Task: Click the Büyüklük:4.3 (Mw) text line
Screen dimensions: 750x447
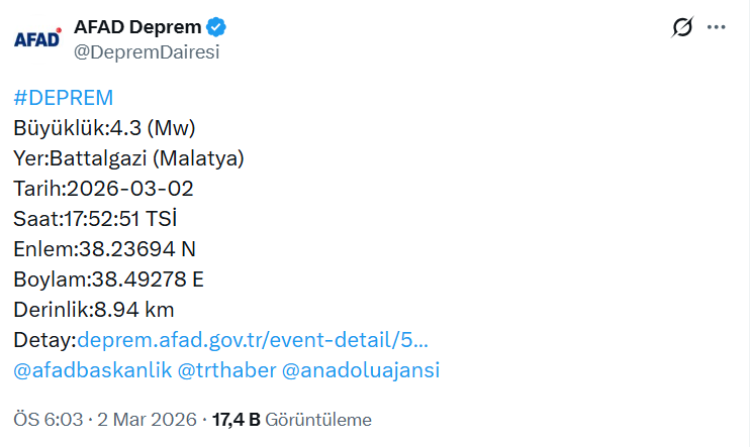Action: click(104, 128)
